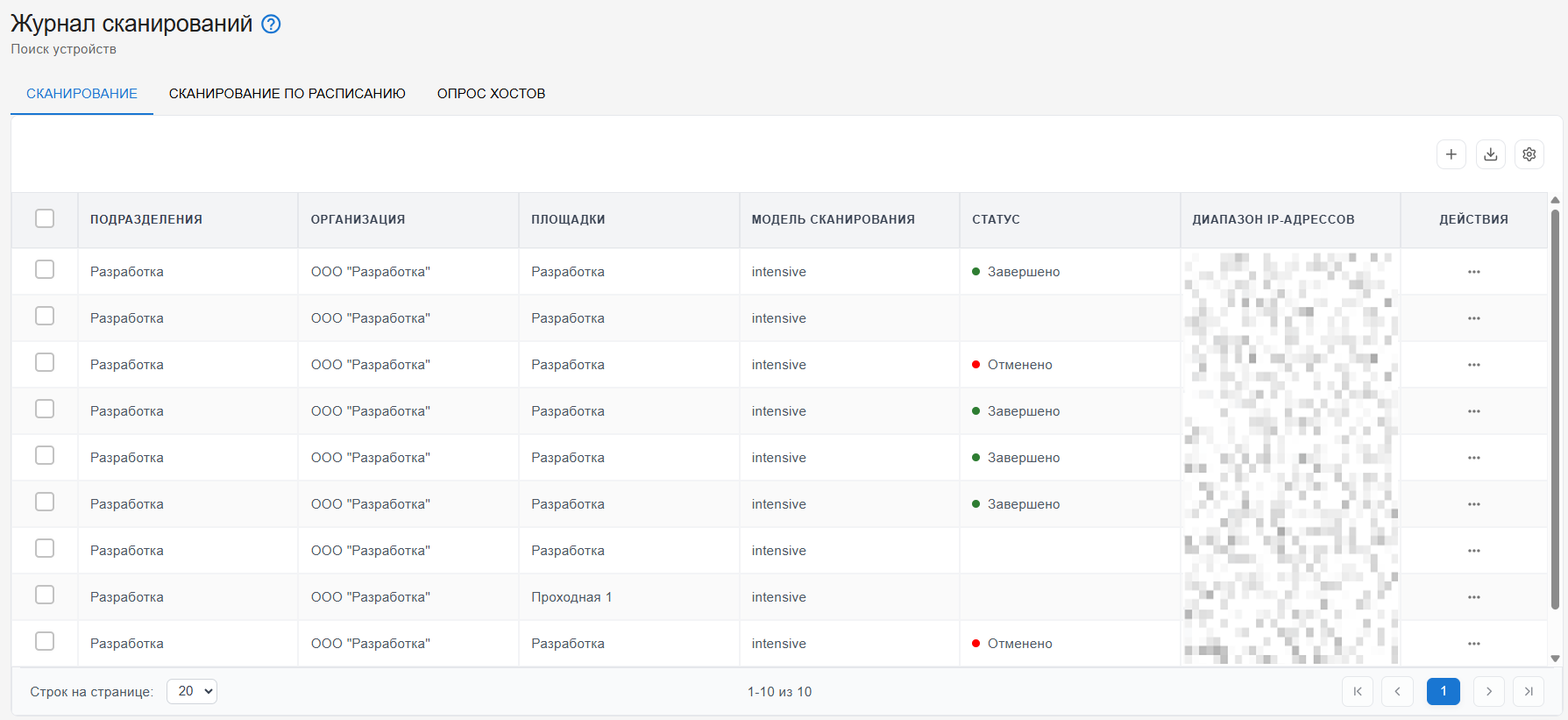This screenshot has height=720, width=1568.
Task: Switch to Сканирование по расписанию tab
Action: [x=287, y=94]
